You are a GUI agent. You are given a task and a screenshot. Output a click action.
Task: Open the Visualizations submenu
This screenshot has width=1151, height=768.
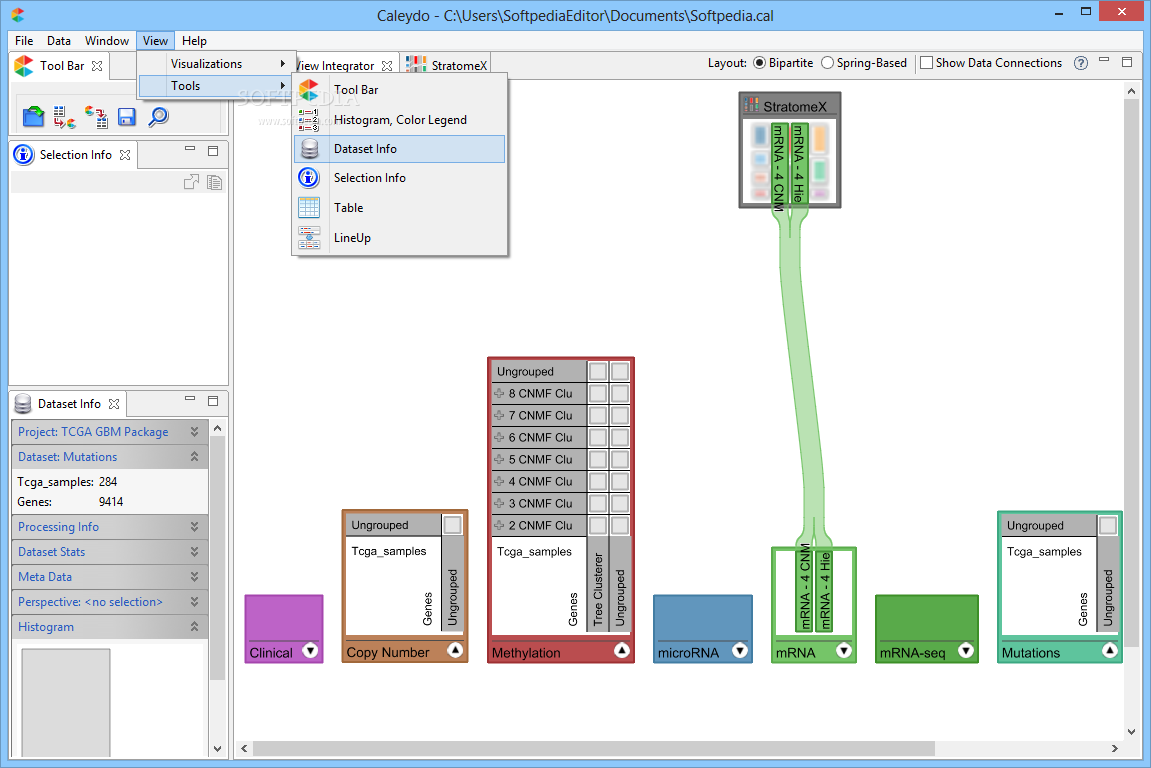[x=217, y=64]
